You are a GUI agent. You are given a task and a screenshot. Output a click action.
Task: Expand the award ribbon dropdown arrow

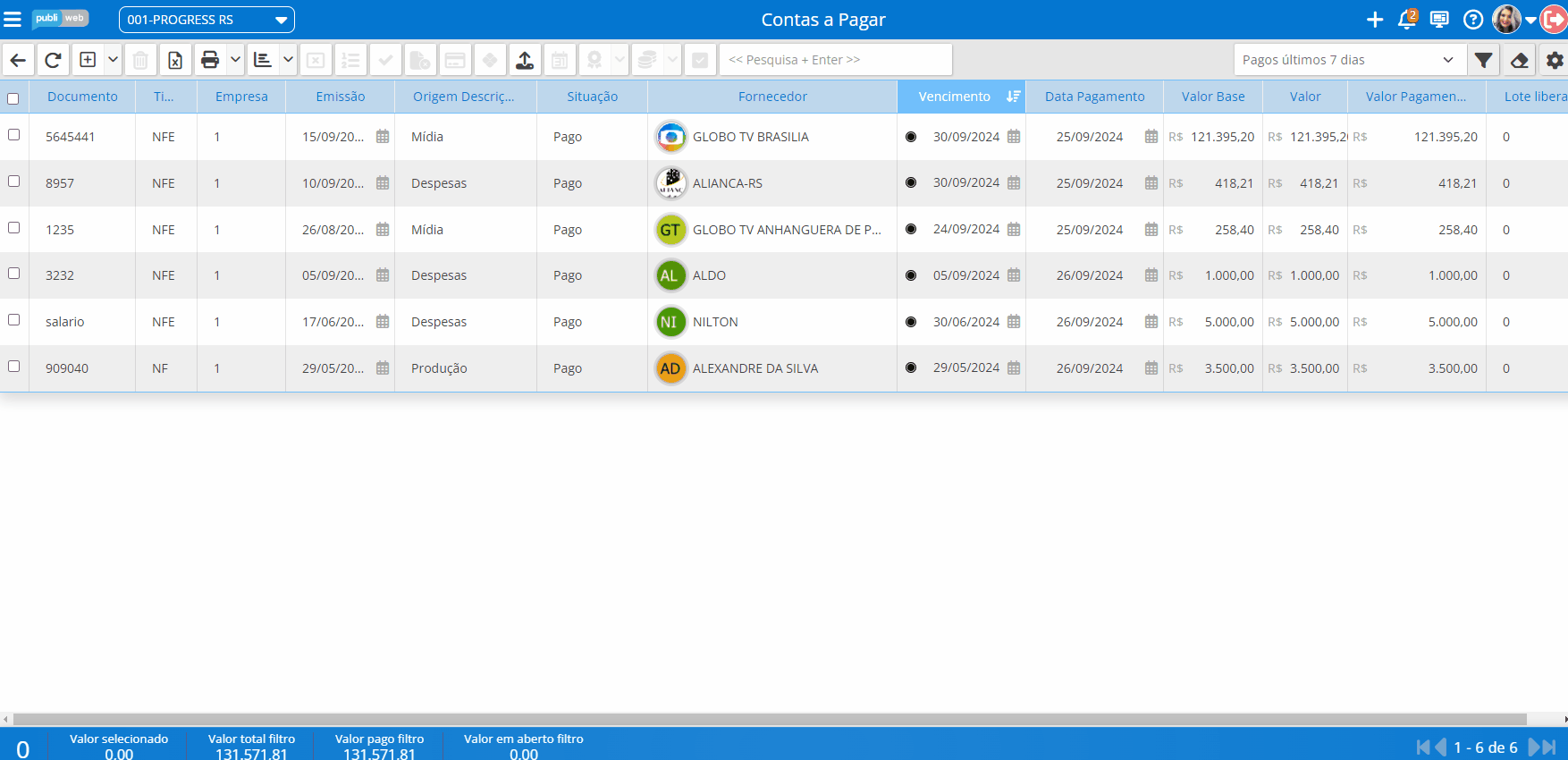click(620, 60)
